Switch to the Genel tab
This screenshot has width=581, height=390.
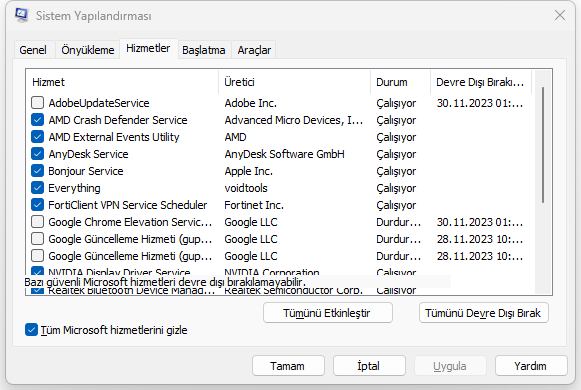(33, 50)
